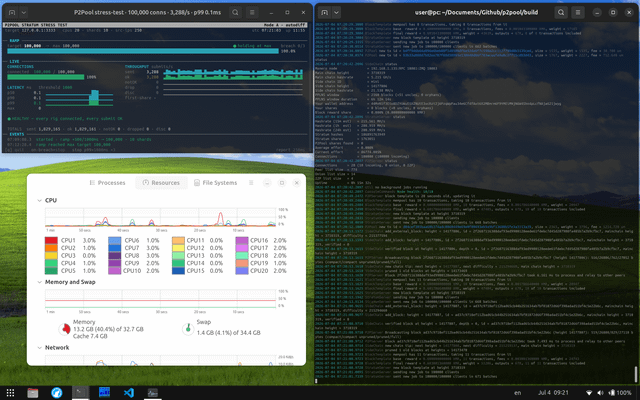Collapse the CPU section

40,200
